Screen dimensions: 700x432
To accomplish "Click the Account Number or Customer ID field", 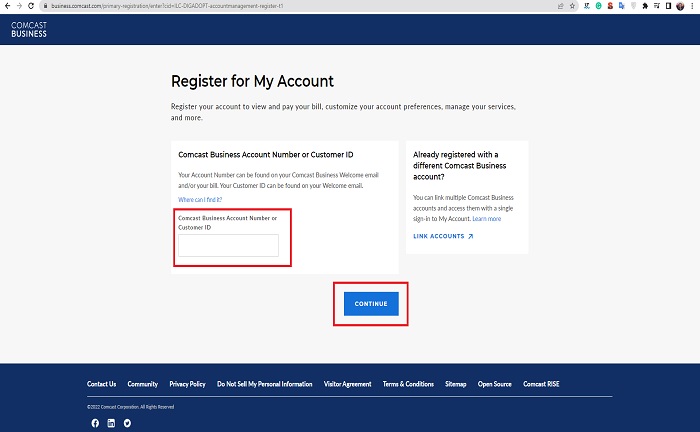I will [229, 245].
